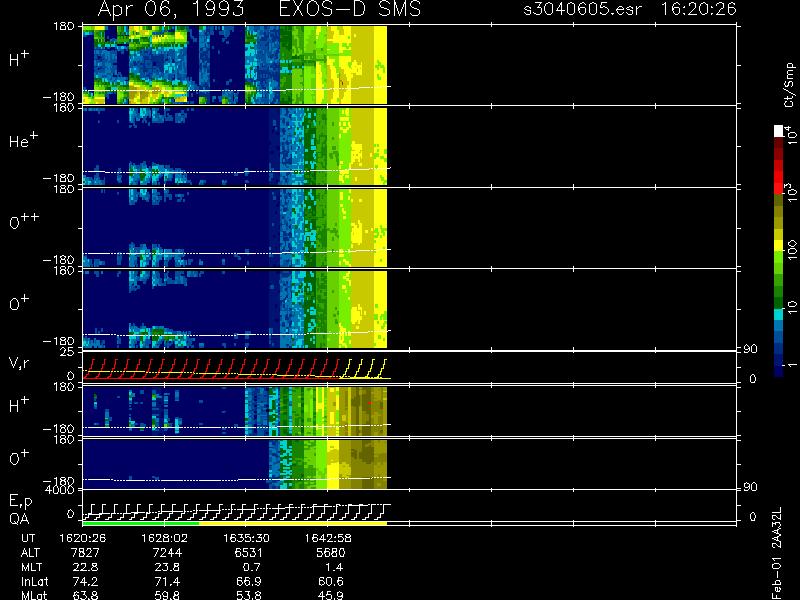
Task: Click the UT value '1635:30'
Action: pyautogui.click(x=246, y=538)
